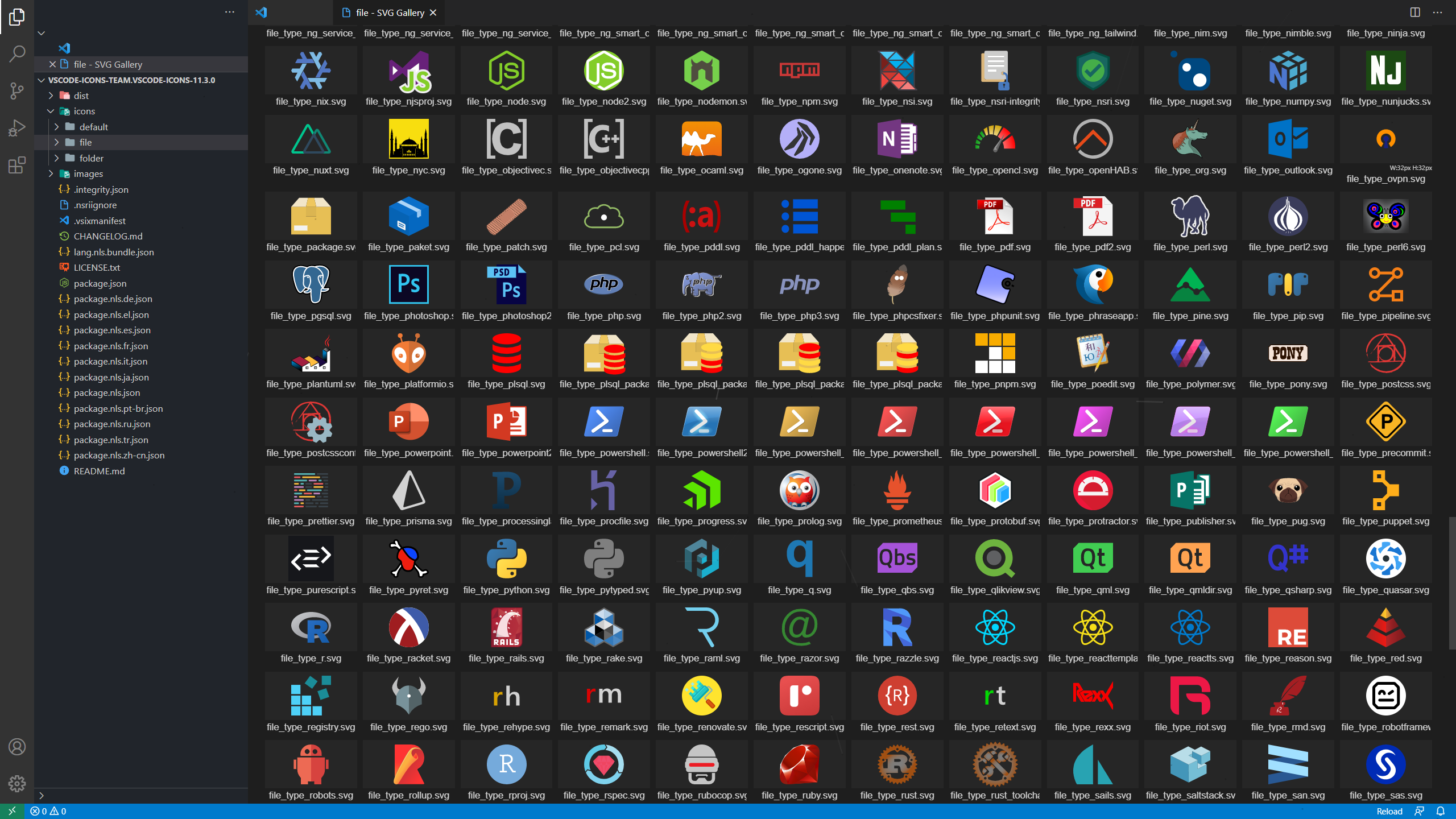This screenshot has height=819, width=1456.
Task: Open editor More Actions ellipsis
Action: point(1437,13)
